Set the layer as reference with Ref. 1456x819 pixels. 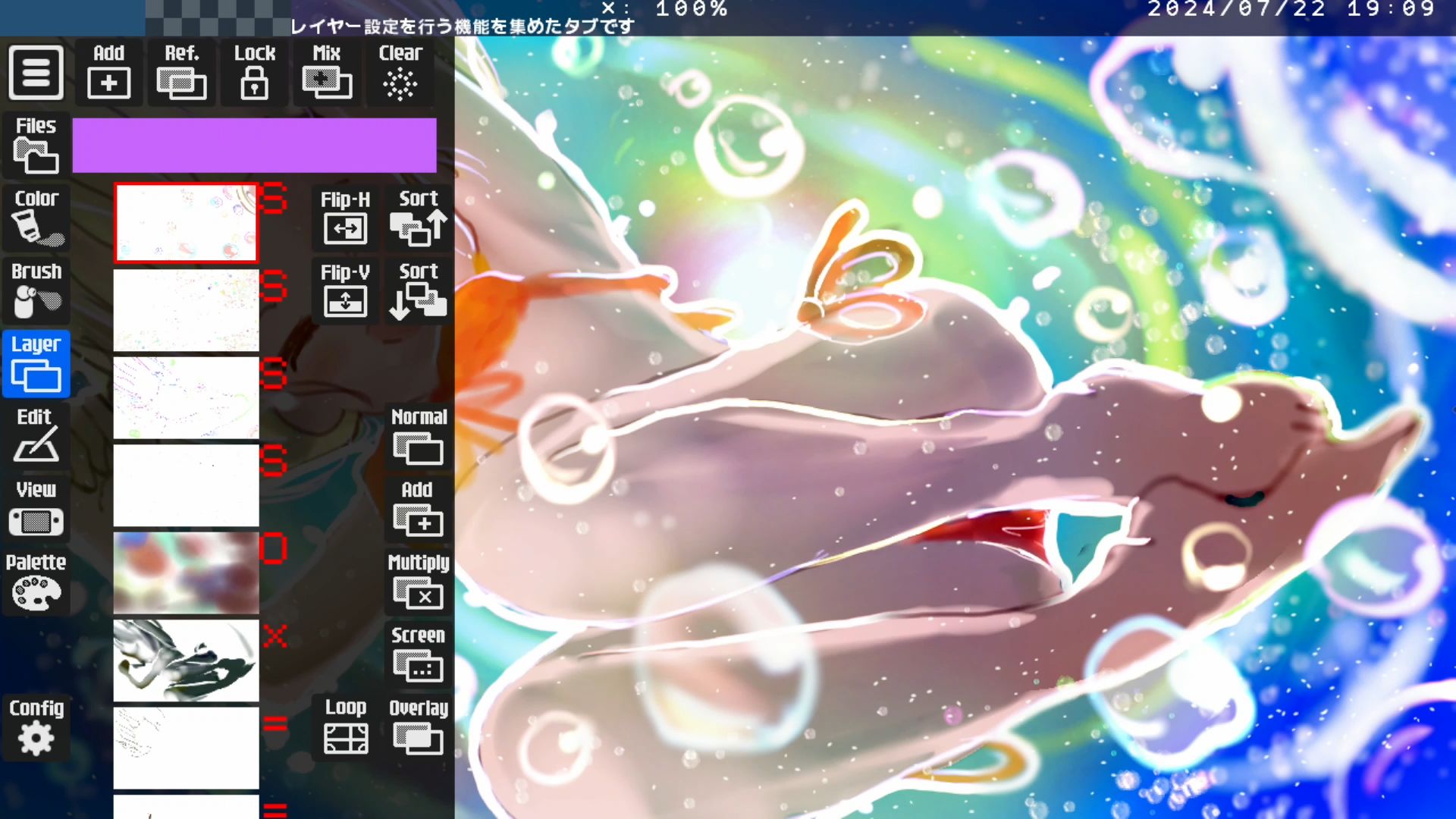[x=181, y=72]
